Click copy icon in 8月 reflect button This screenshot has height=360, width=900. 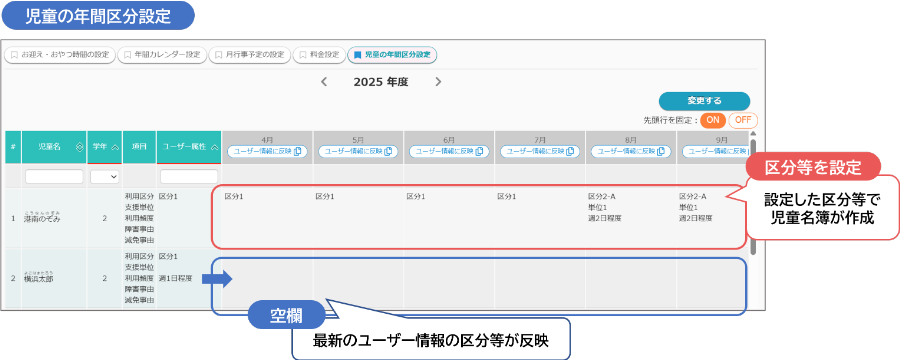click(661, 152)
